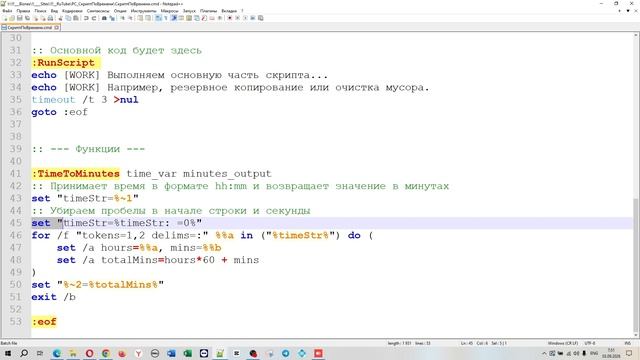Toggle INS insert mode in status bar

click(x=627, y=343)
